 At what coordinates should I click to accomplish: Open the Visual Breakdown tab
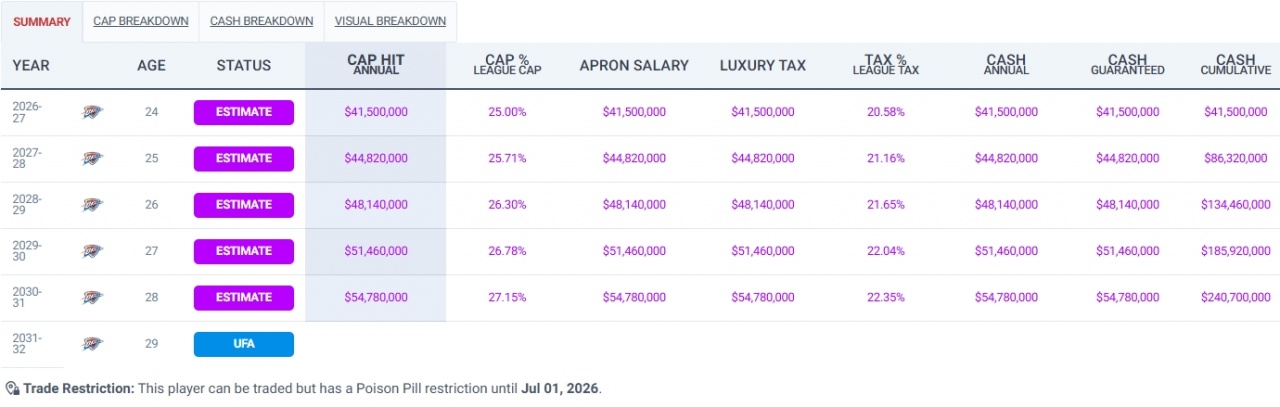point(390,21)
